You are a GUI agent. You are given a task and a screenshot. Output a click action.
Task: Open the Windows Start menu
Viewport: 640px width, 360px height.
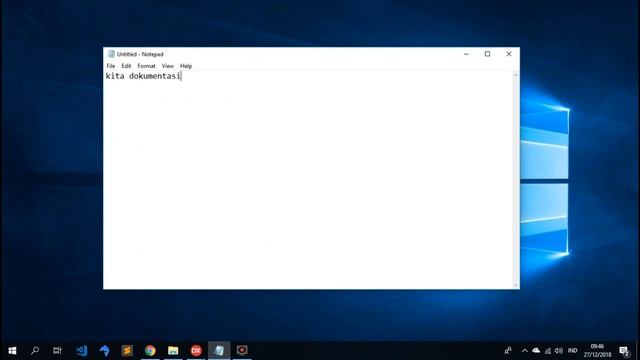[x=12, y=351]
